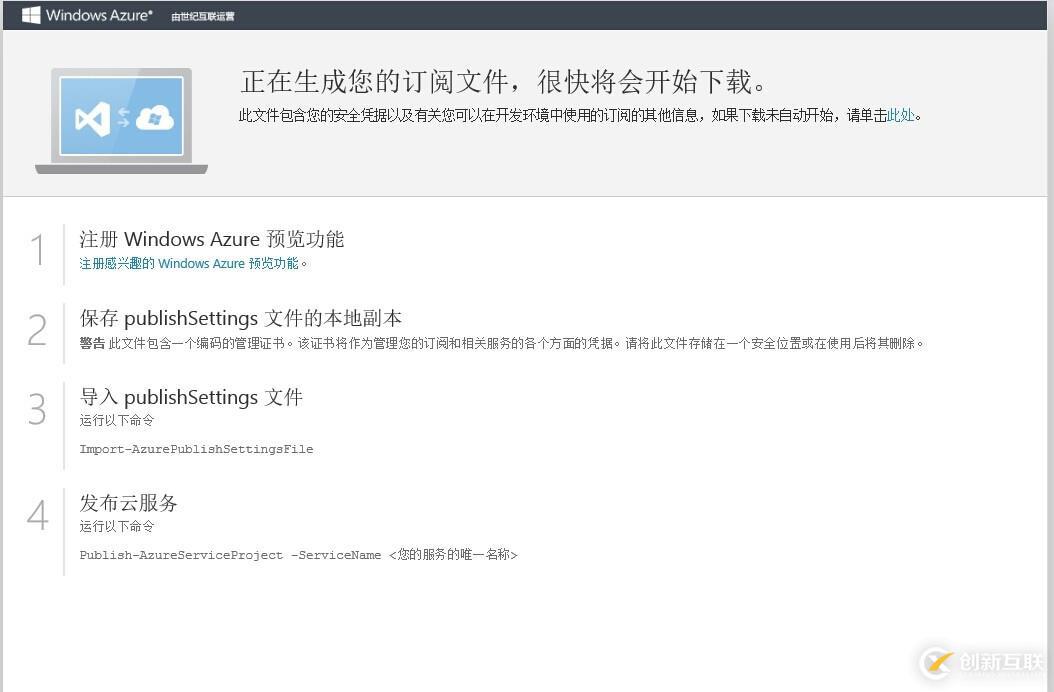Click 运行以下命令 under step 3
The image size is (1054, 692).
click(x=117, y=420)
